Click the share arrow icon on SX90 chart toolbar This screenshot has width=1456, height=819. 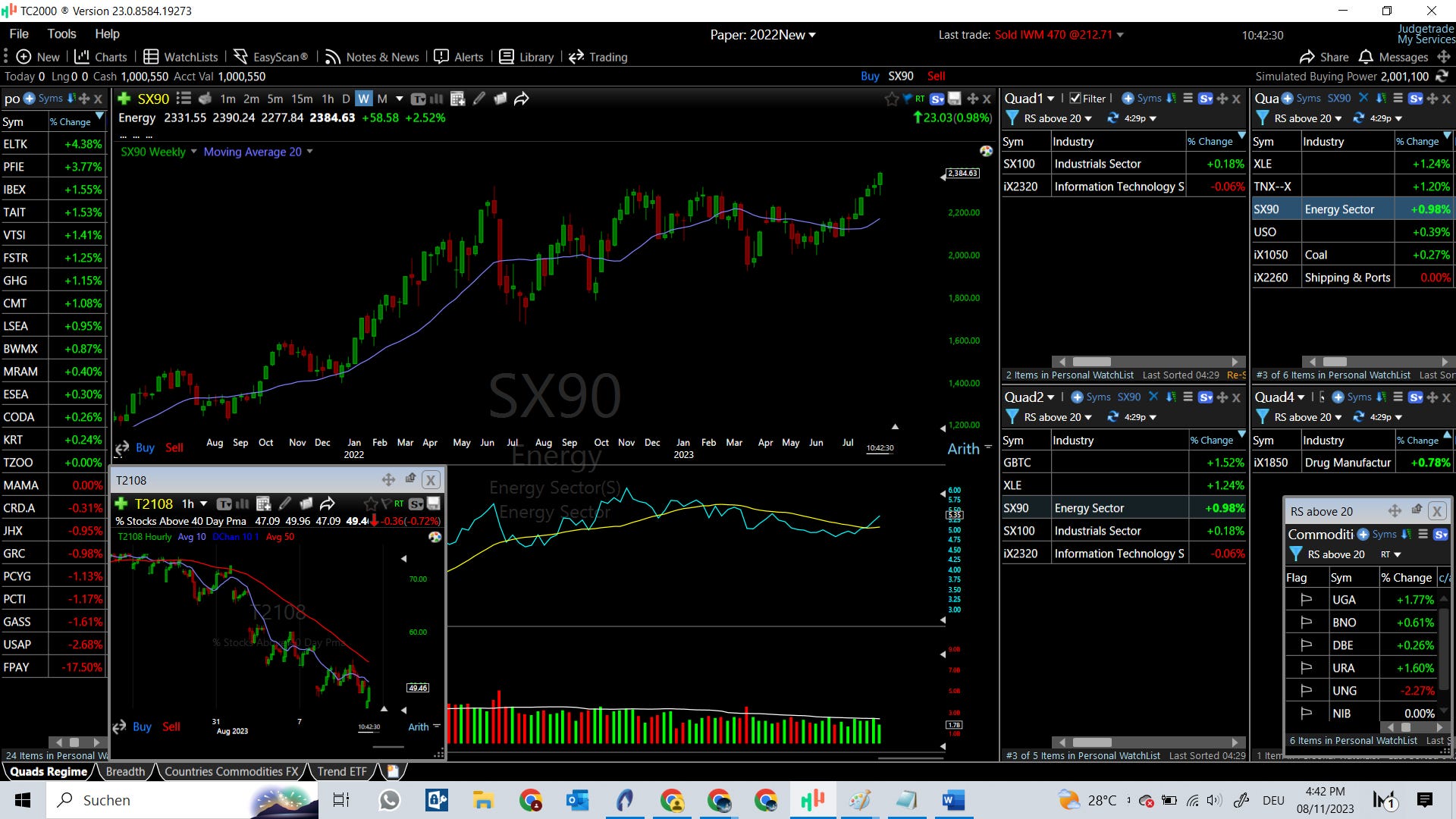click(522, 99)
